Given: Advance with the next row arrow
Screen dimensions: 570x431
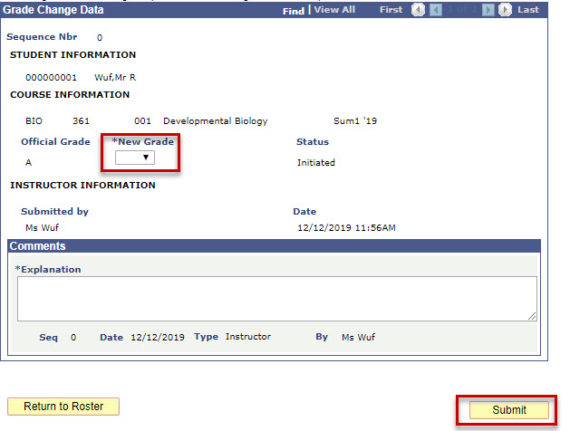Looking at the screenshot, I should pos(488,10).
